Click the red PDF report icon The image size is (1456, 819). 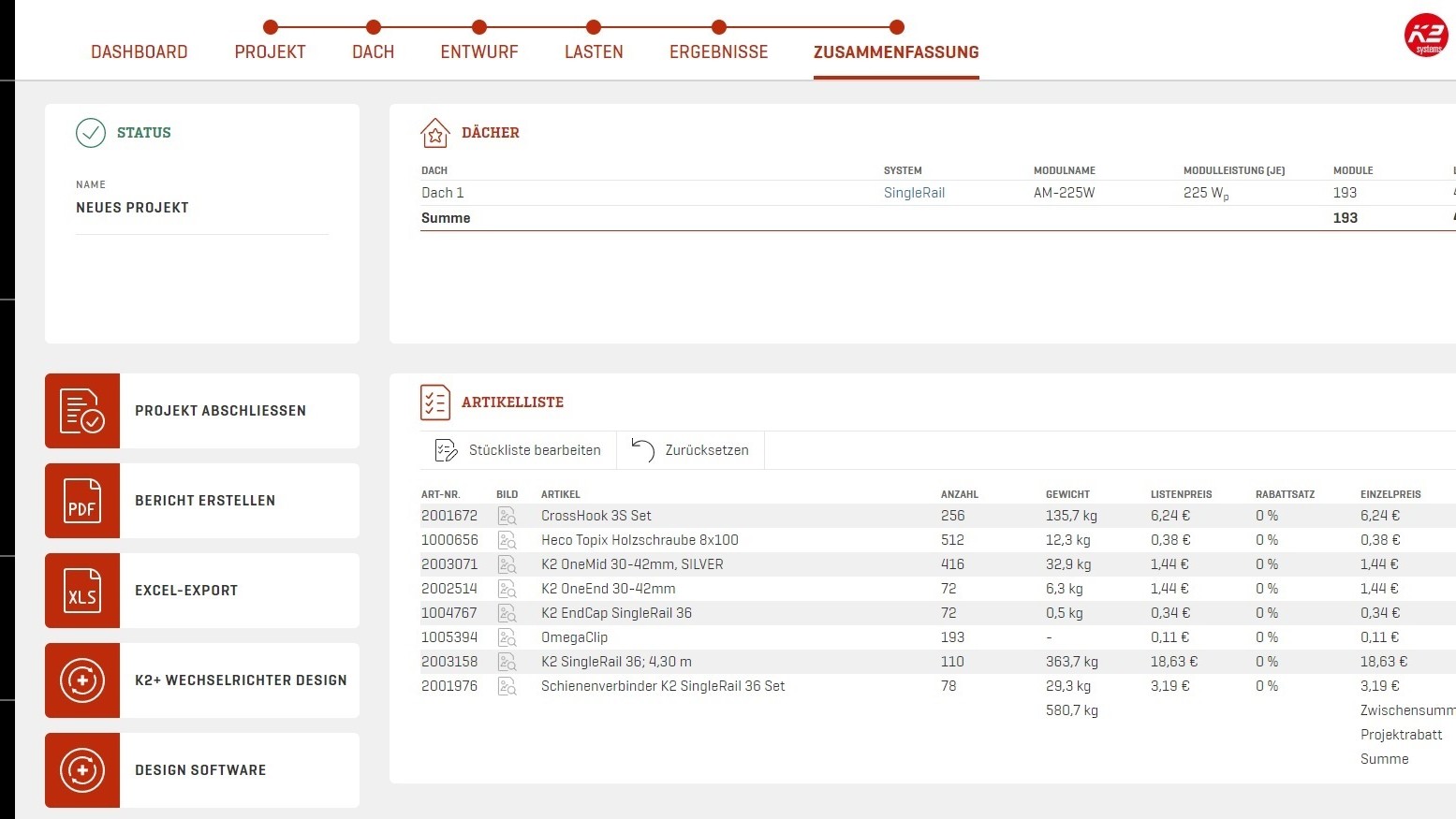click(82, 501)
